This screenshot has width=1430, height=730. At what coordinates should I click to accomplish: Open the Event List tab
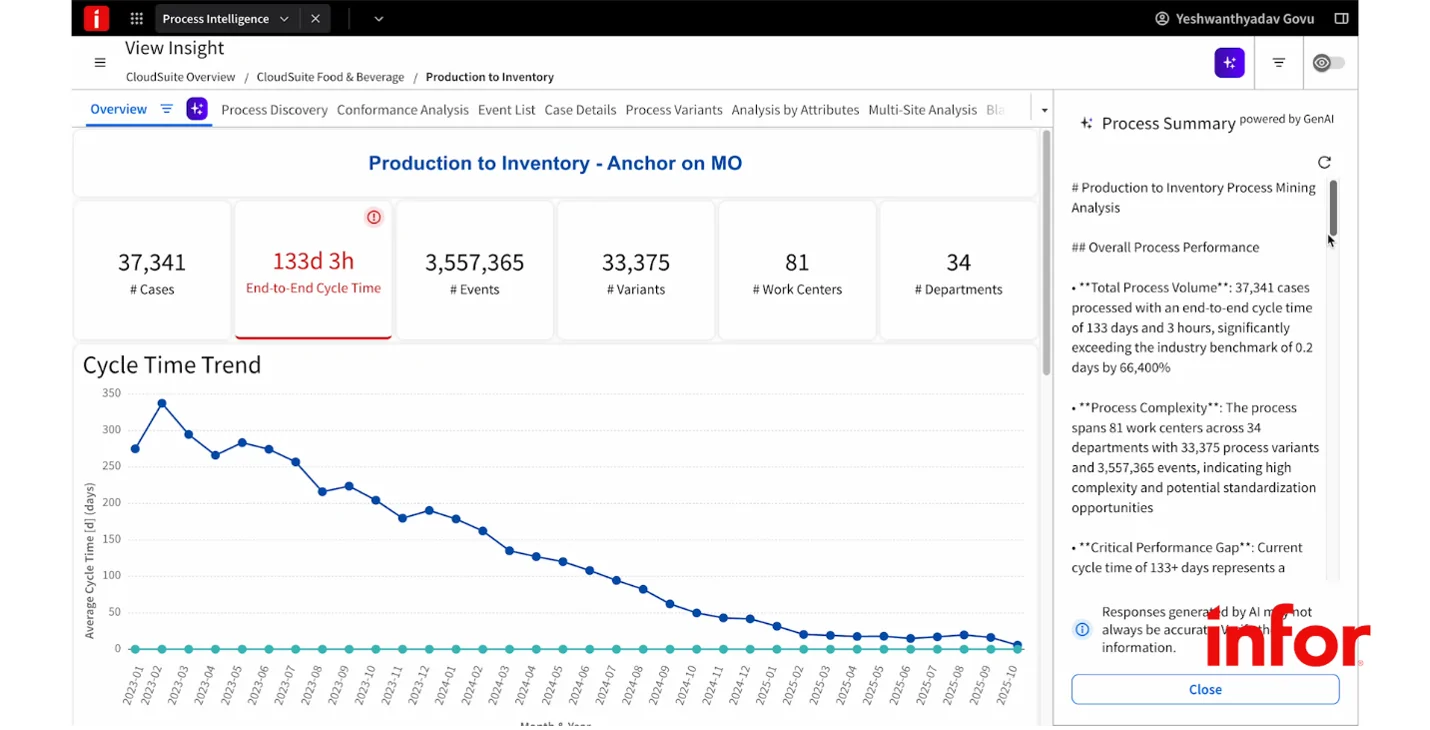(506, 110)
